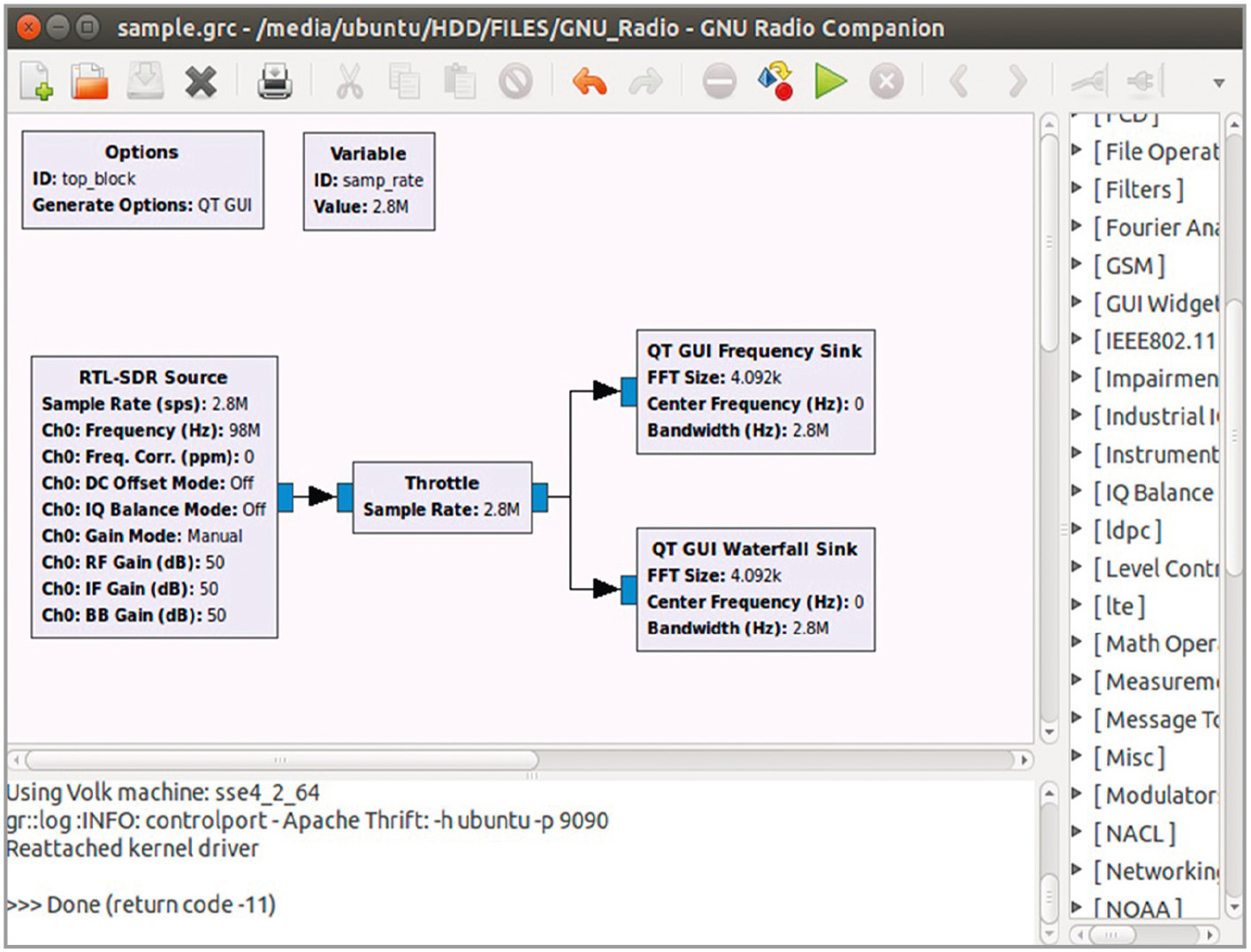This screenshot has width=1251, height=952.
Task: Click the Throttle block output port
Action: point(540,497)
